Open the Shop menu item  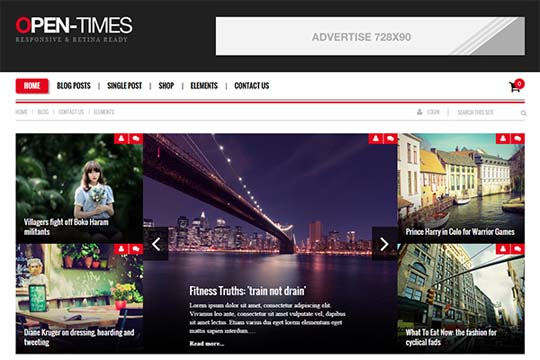click(x=166, y=86)
